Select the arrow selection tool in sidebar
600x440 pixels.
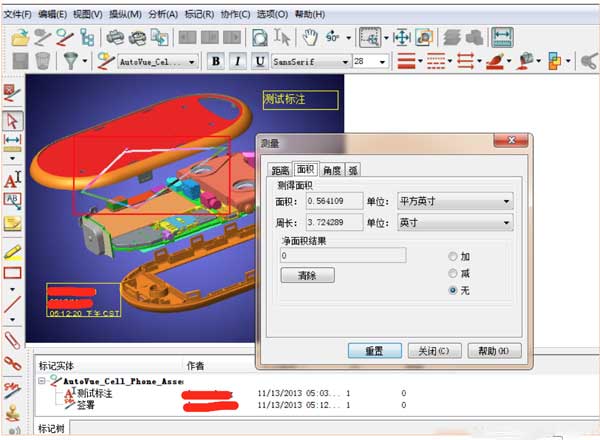12,121
